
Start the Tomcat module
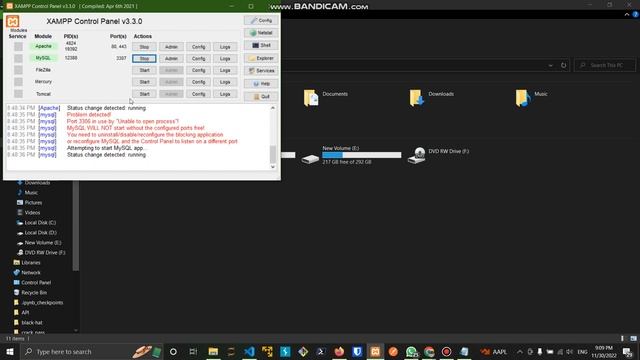pos(144,94)
